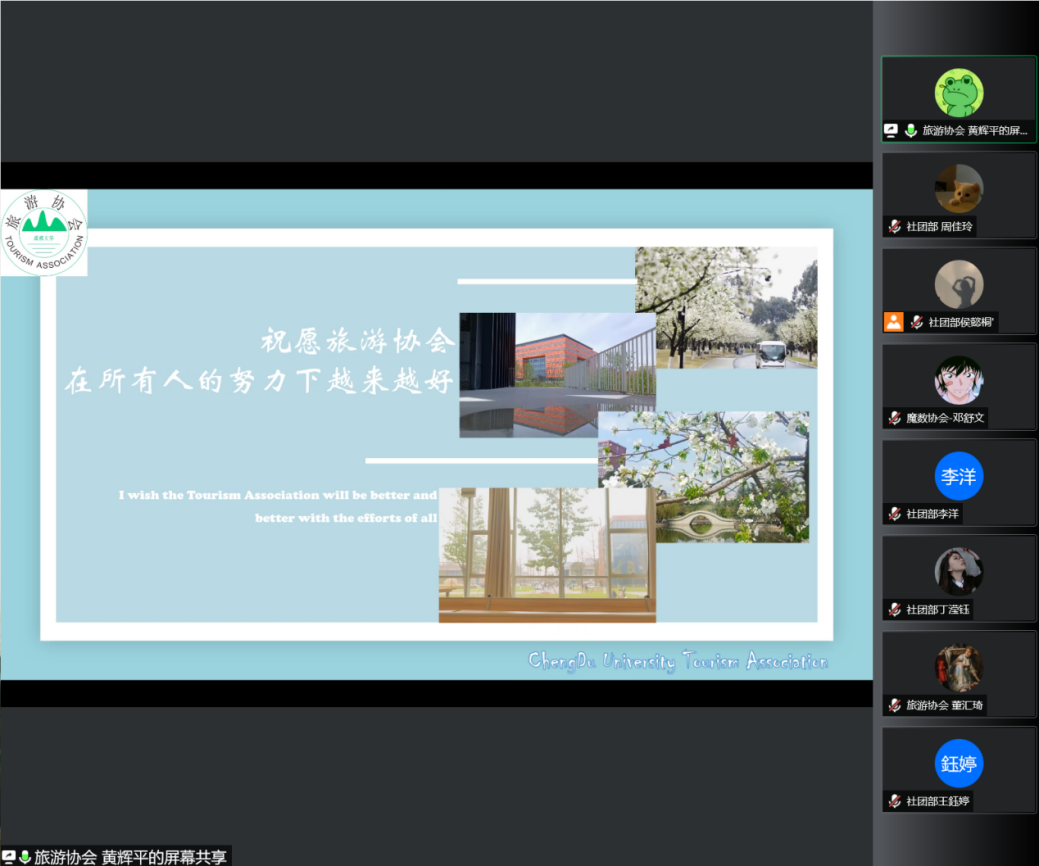Click the muted mic icon beside 社团部丁滢钰

[895, 610]
